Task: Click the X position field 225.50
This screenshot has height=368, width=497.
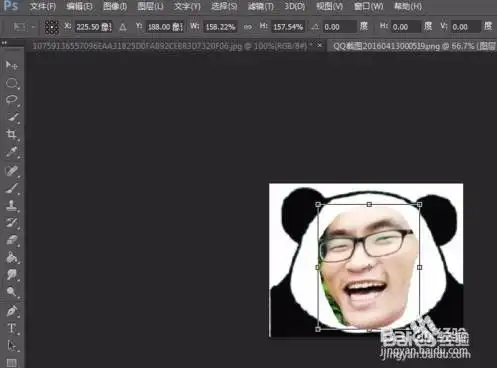Action: click(93, 27)
